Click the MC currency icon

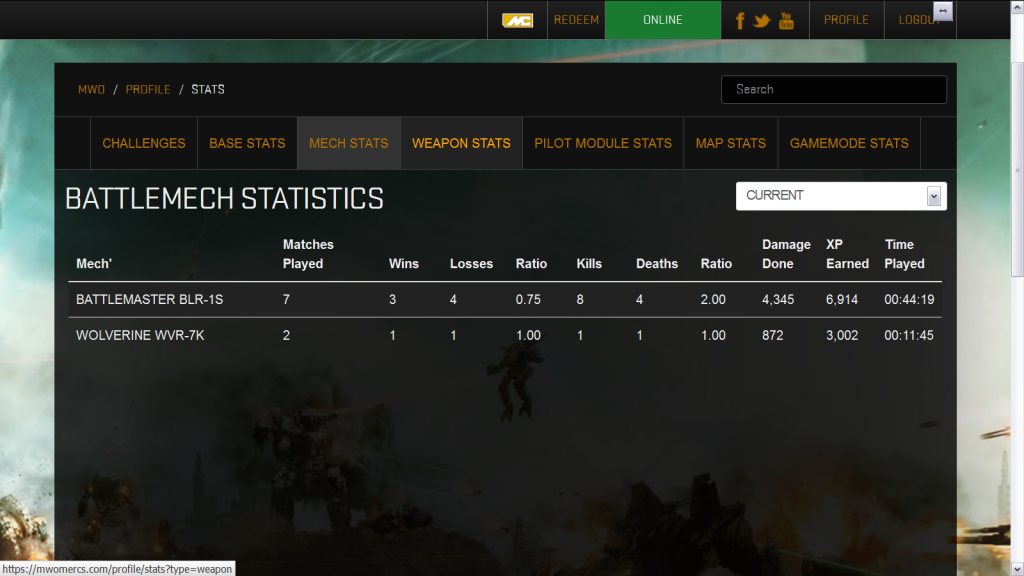click(517, 20)
